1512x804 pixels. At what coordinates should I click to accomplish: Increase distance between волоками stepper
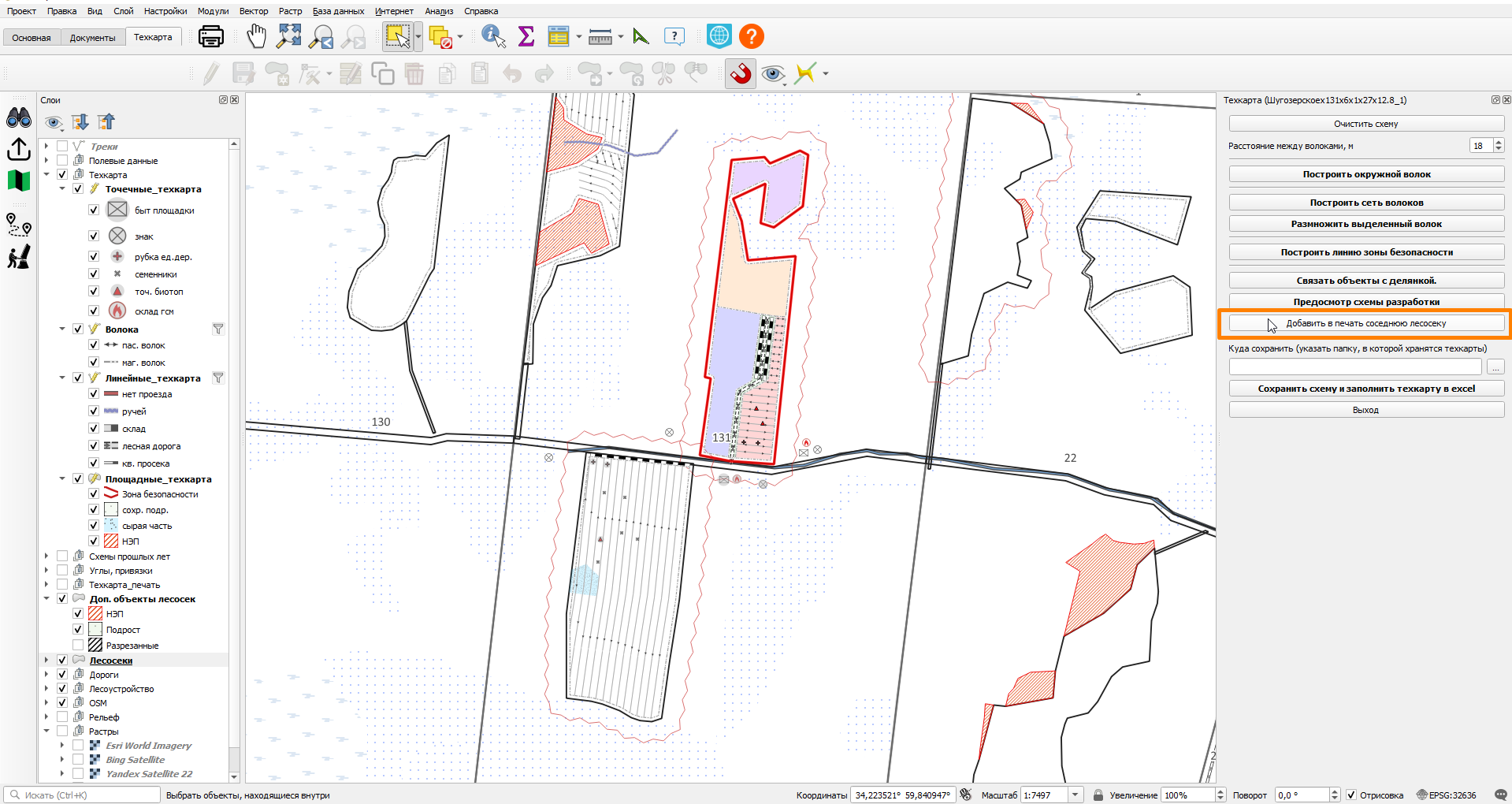click(1499, 143)
